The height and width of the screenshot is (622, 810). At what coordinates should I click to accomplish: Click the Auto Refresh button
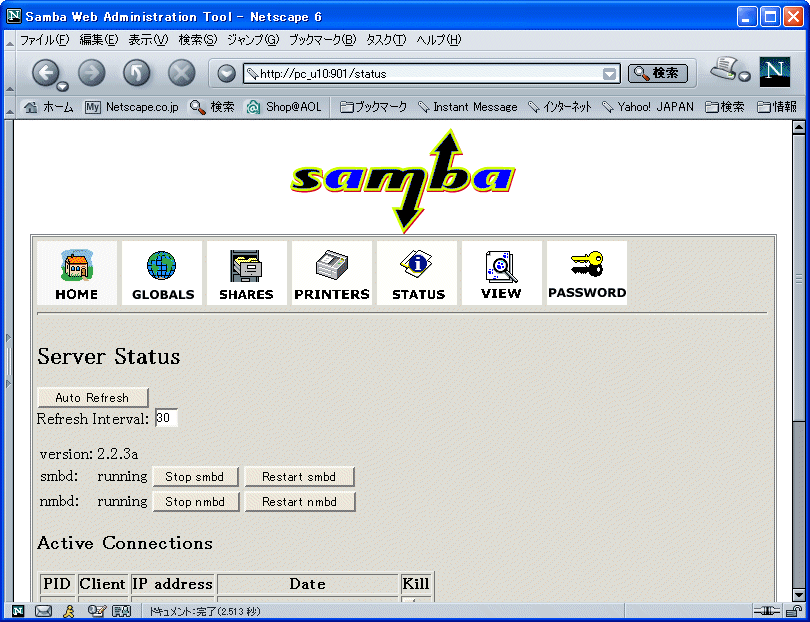coord(92,398)
